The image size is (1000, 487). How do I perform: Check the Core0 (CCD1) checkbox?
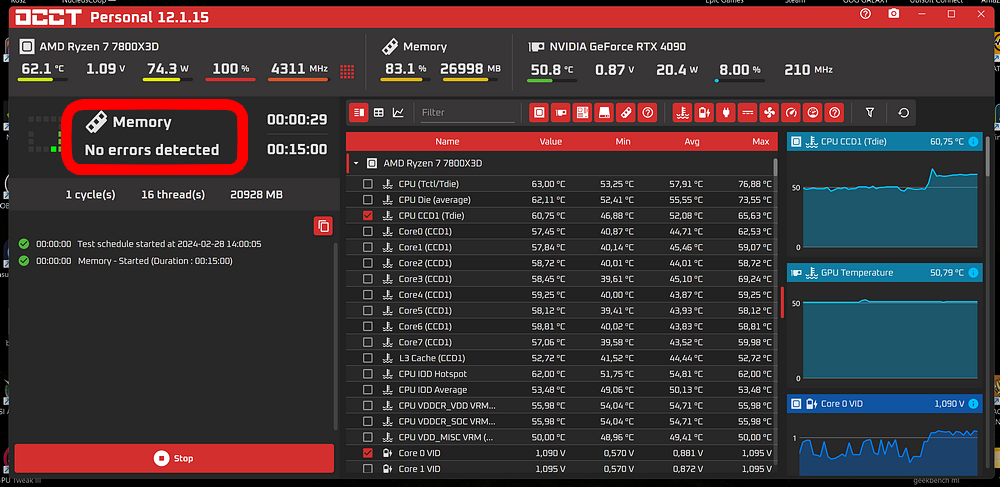[x=367, y=231]
